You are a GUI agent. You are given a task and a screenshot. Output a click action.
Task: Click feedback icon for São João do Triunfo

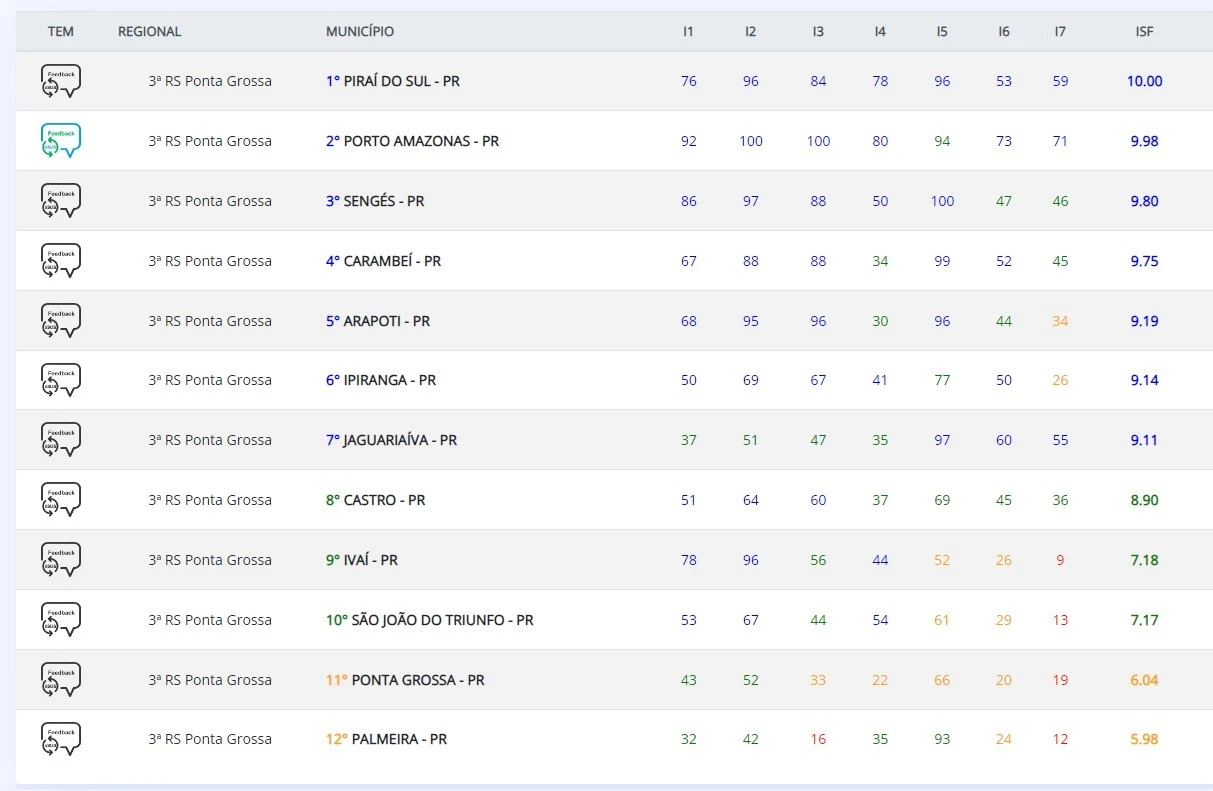pyautogui.click(x=60, y=620)
